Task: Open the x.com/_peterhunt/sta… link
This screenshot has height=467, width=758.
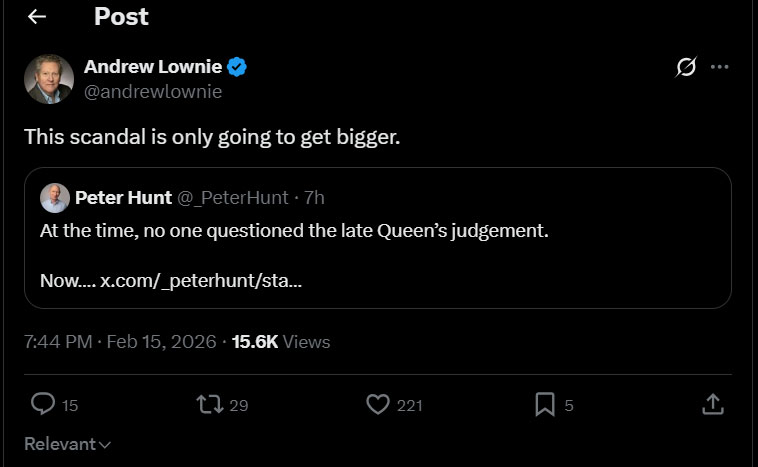Action: pyautogui.click(x=201, y=281)
